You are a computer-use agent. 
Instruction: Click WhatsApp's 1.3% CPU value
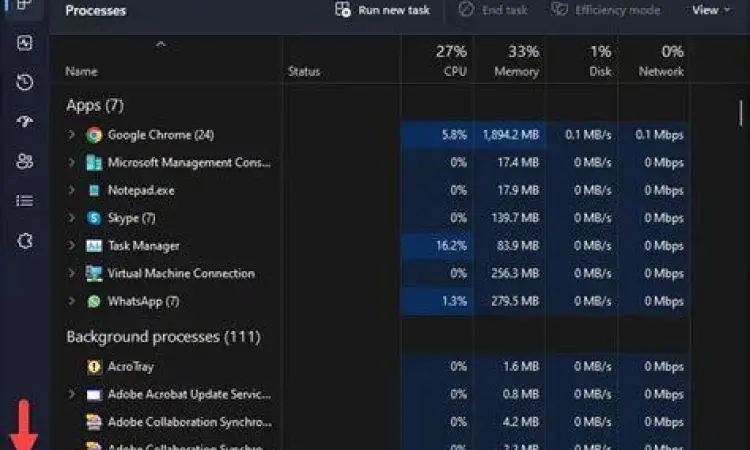[x=454, y=301]
